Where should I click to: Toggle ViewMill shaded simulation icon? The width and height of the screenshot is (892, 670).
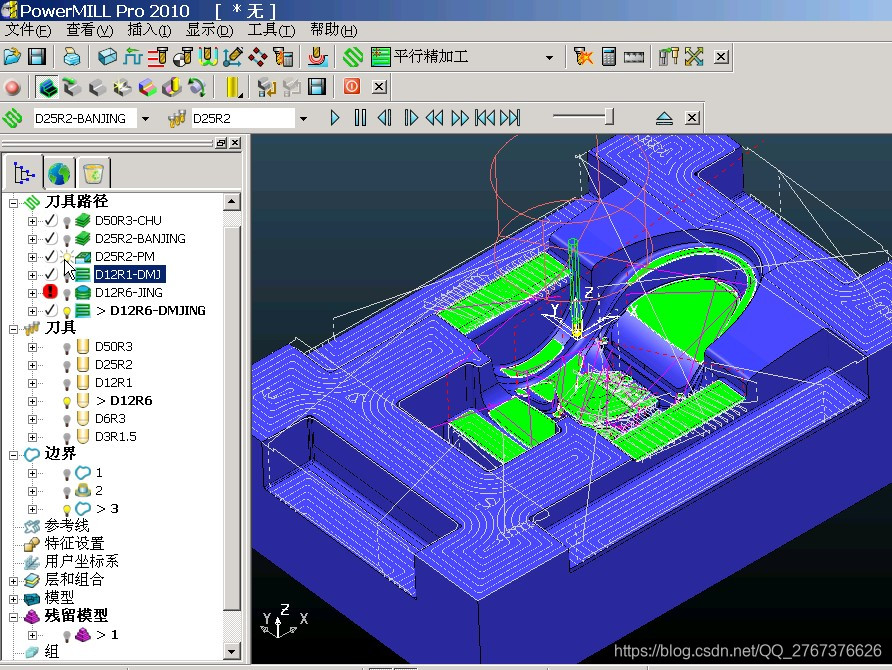coord(47,87)
